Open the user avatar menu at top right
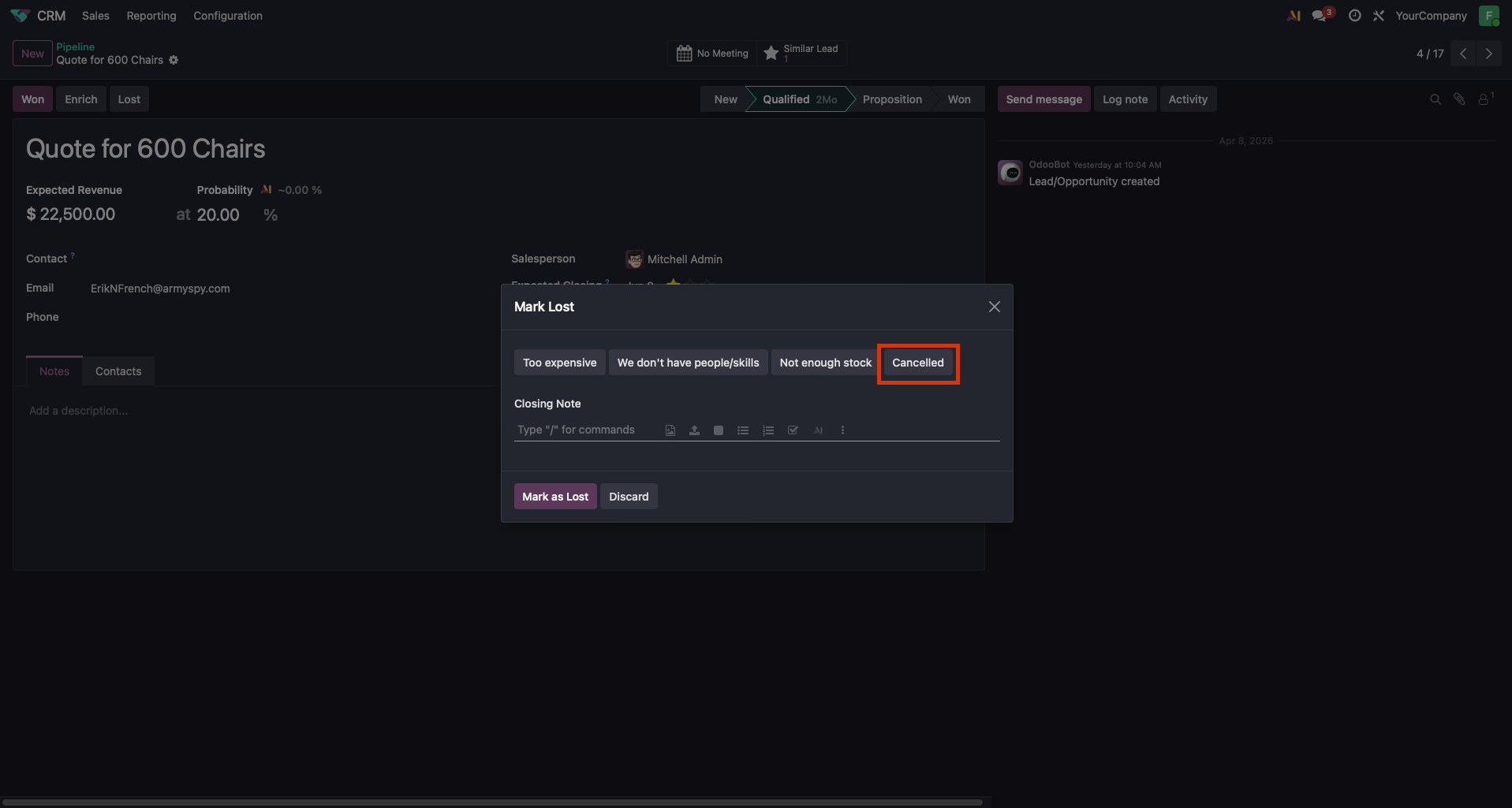The image size is (1512, 808). (x=1488, y=16)
